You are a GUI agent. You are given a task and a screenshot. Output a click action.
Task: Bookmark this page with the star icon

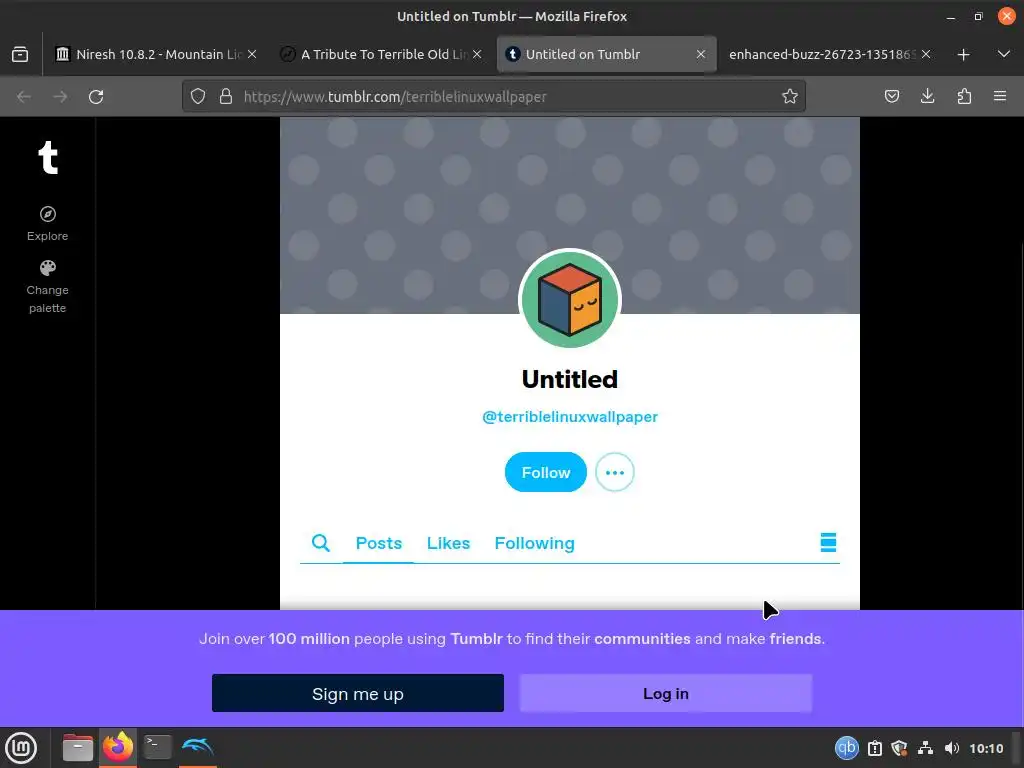coord(790,97)
